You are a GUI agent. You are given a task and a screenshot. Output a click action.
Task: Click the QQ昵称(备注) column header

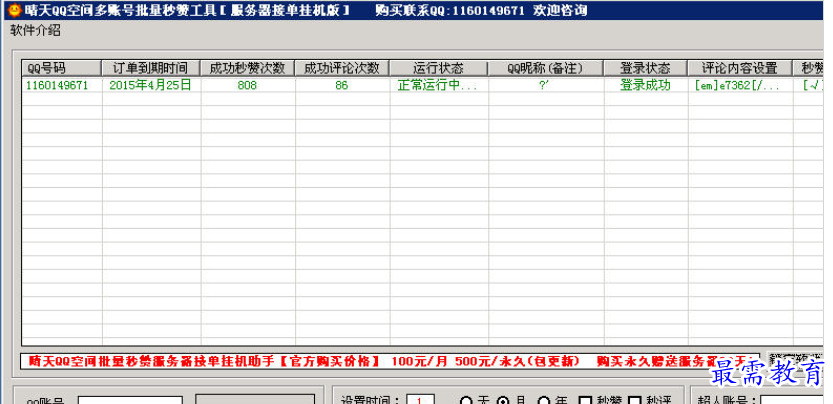coord(546,68)
